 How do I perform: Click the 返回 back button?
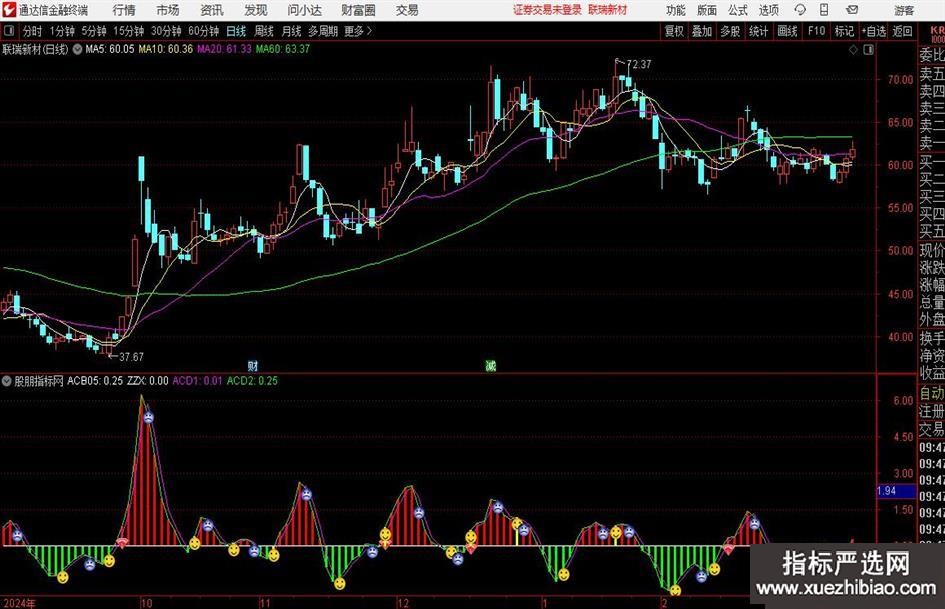902,31
